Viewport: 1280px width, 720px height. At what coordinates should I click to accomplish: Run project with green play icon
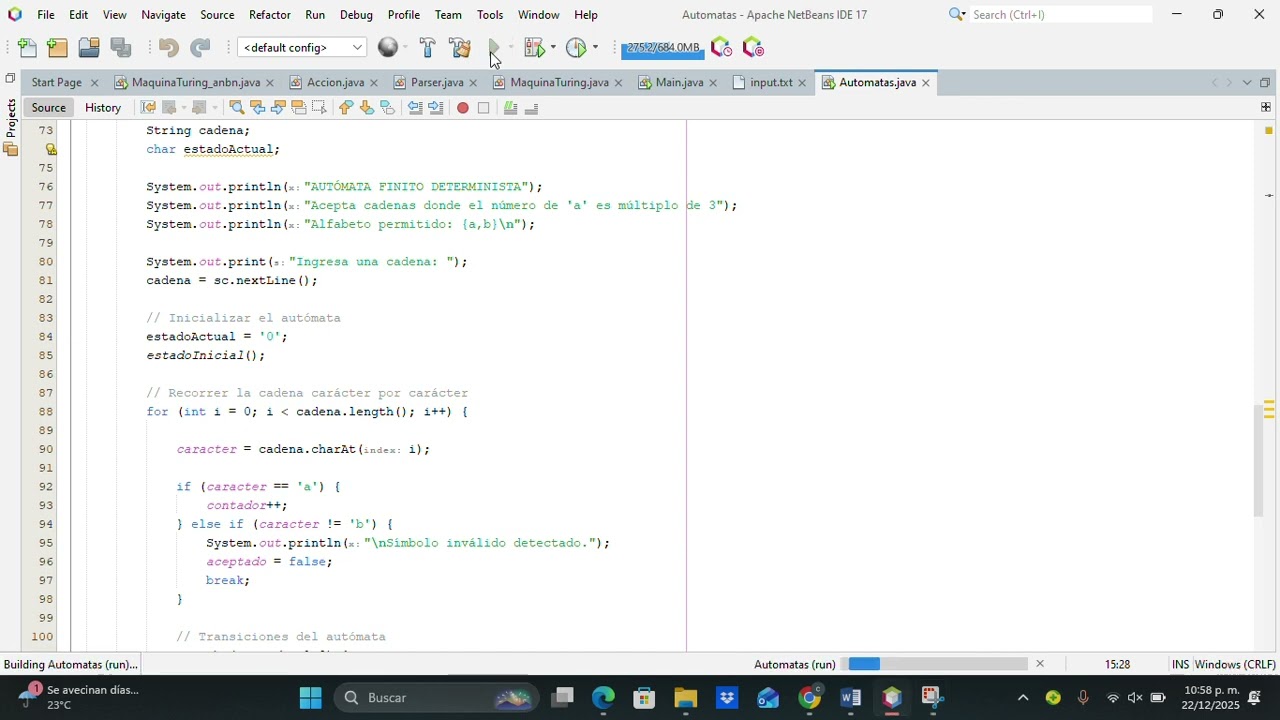coord(494,47)
